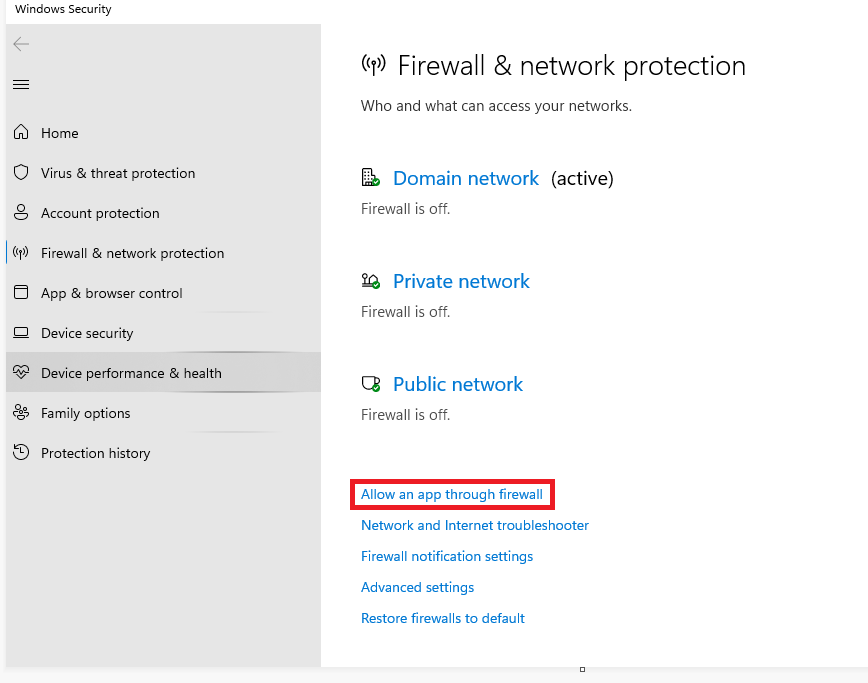
Task: Click the back arrow icon
Action: [x=21, y=44]
